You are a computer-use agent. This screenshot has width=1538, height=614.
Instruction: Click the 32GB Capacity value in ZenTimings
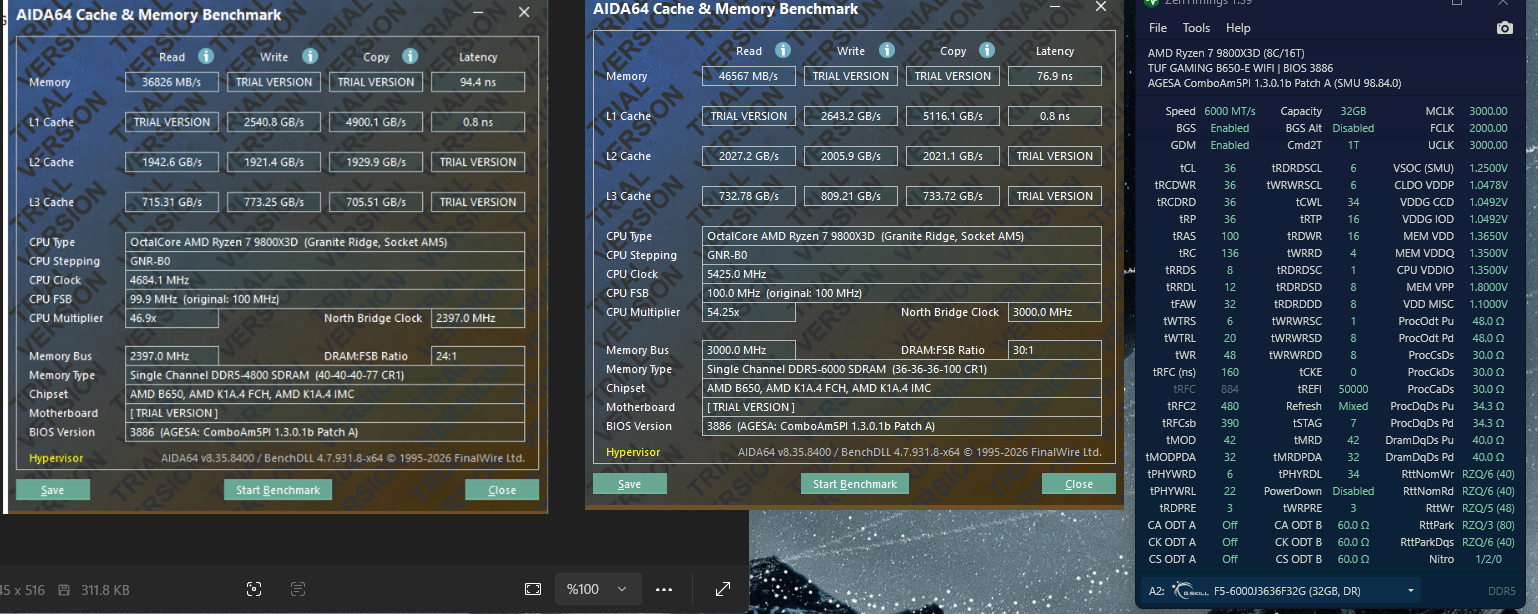1353,111
